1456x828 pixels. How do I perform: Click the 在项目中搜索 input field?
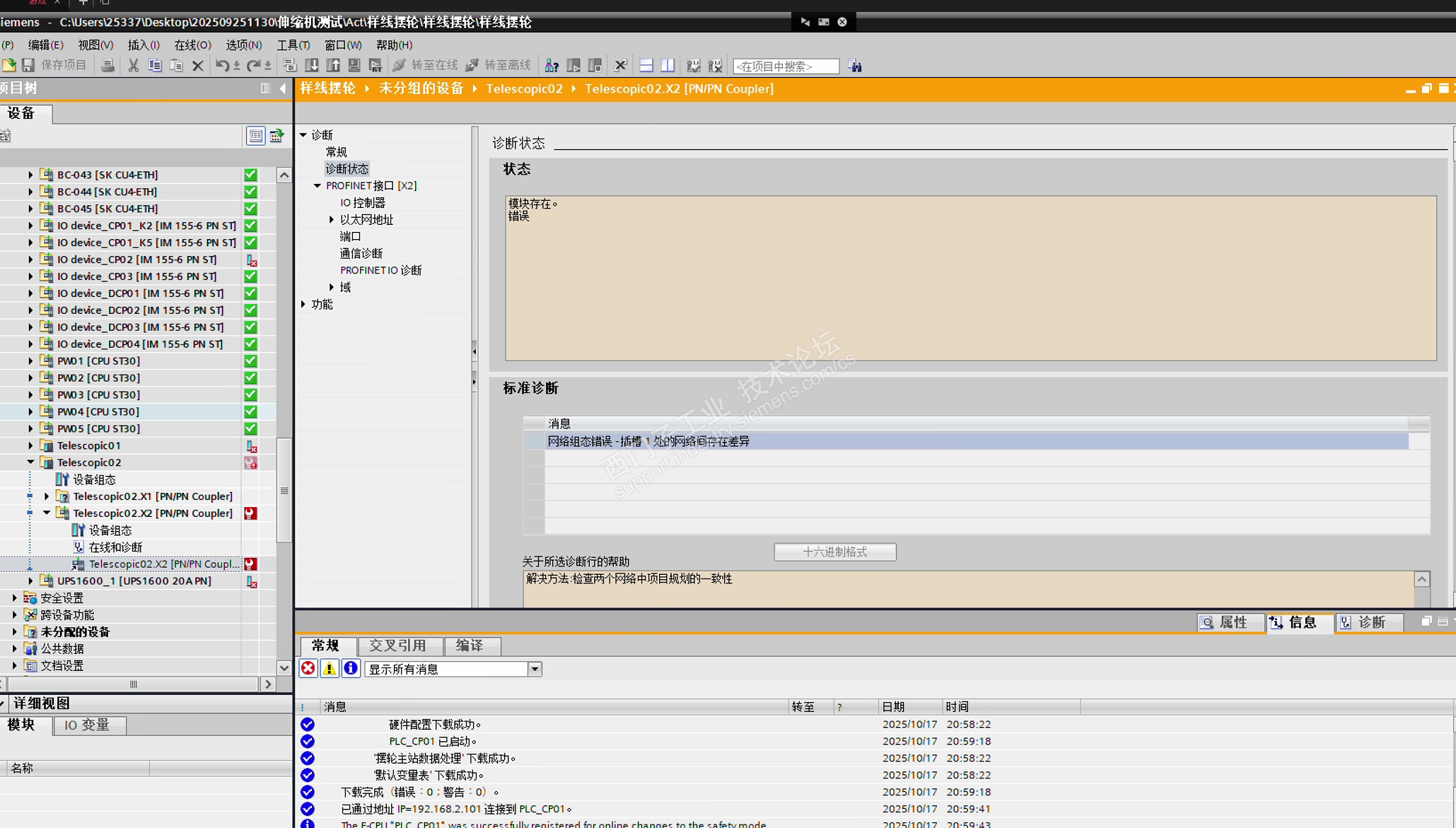coord(785,66)
